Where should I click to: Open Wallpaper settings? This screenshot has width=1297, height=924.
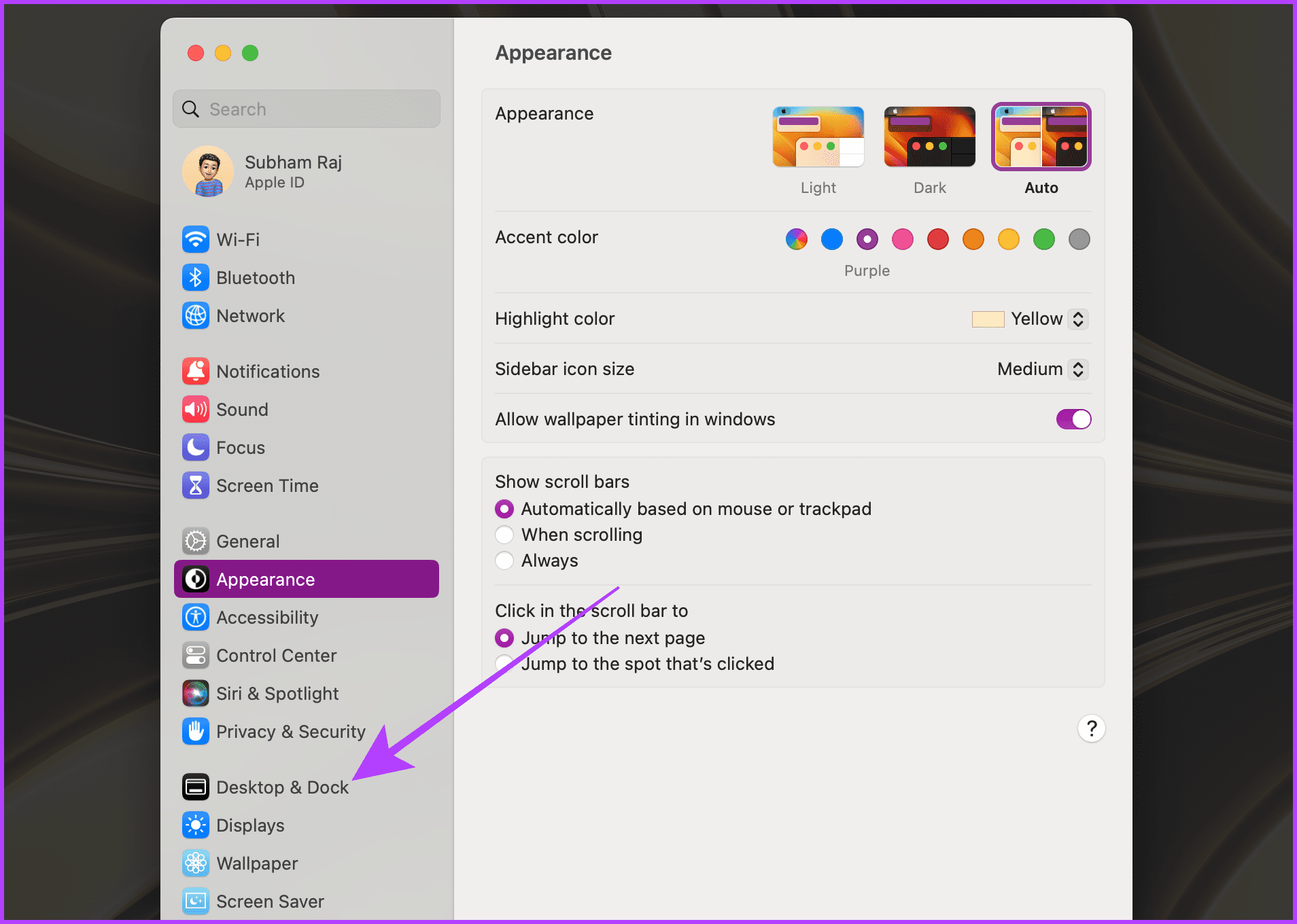pyautogui.click(x=256, y=863)
